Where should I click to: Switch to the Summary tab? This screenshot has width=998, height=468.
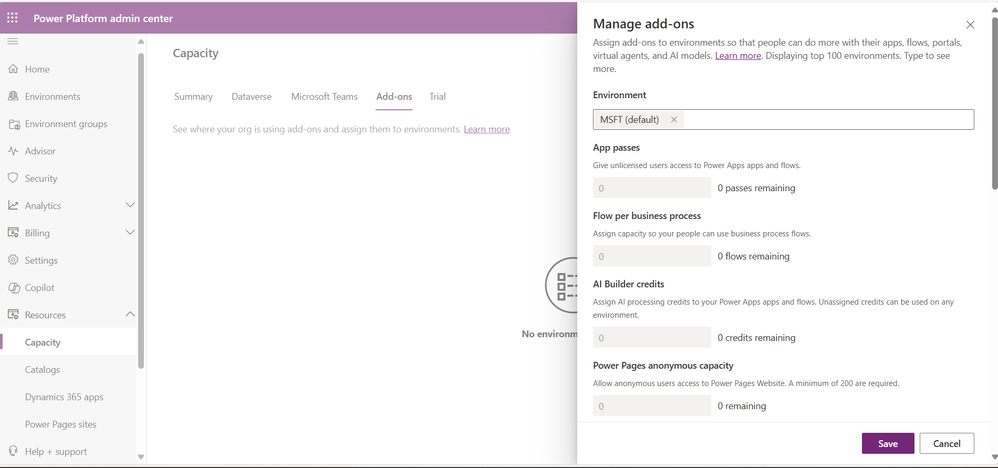tap(193, 97)
